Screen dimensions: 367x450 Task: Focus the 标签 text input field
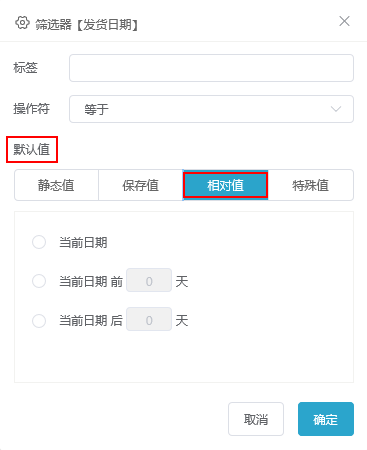211,68
